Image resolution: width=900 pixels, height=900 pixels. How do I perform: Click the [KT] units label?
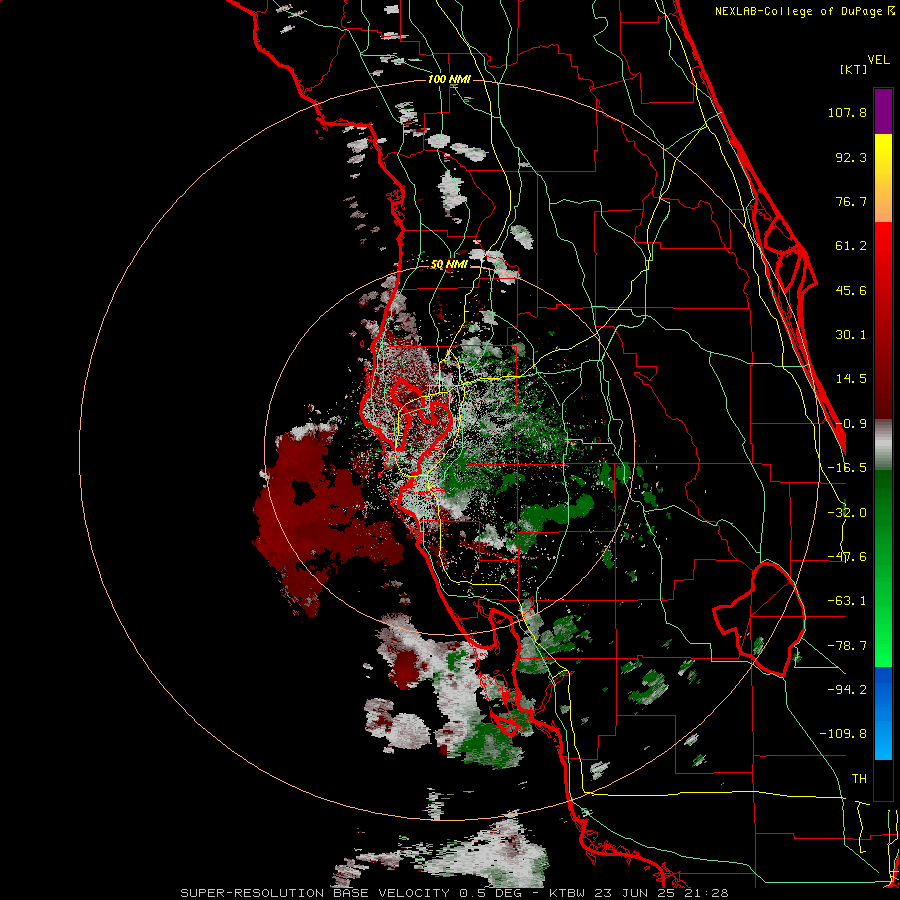pyautogui.click(x=853, y=69)
